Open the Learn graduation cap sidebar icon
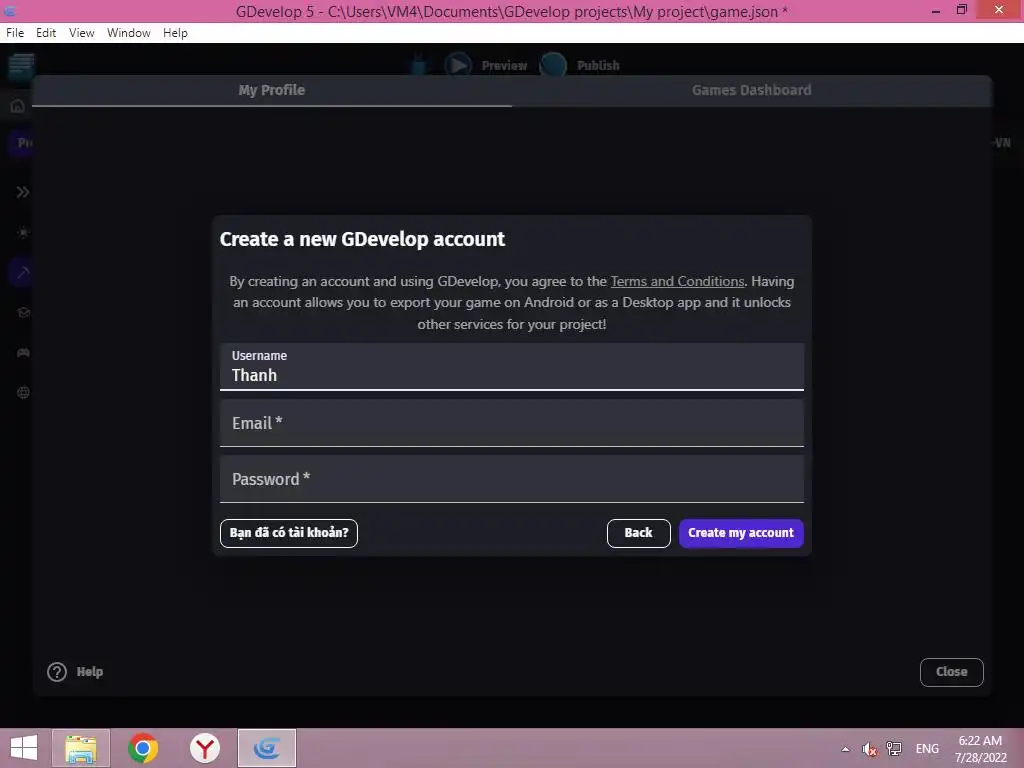 coord(24,313)
